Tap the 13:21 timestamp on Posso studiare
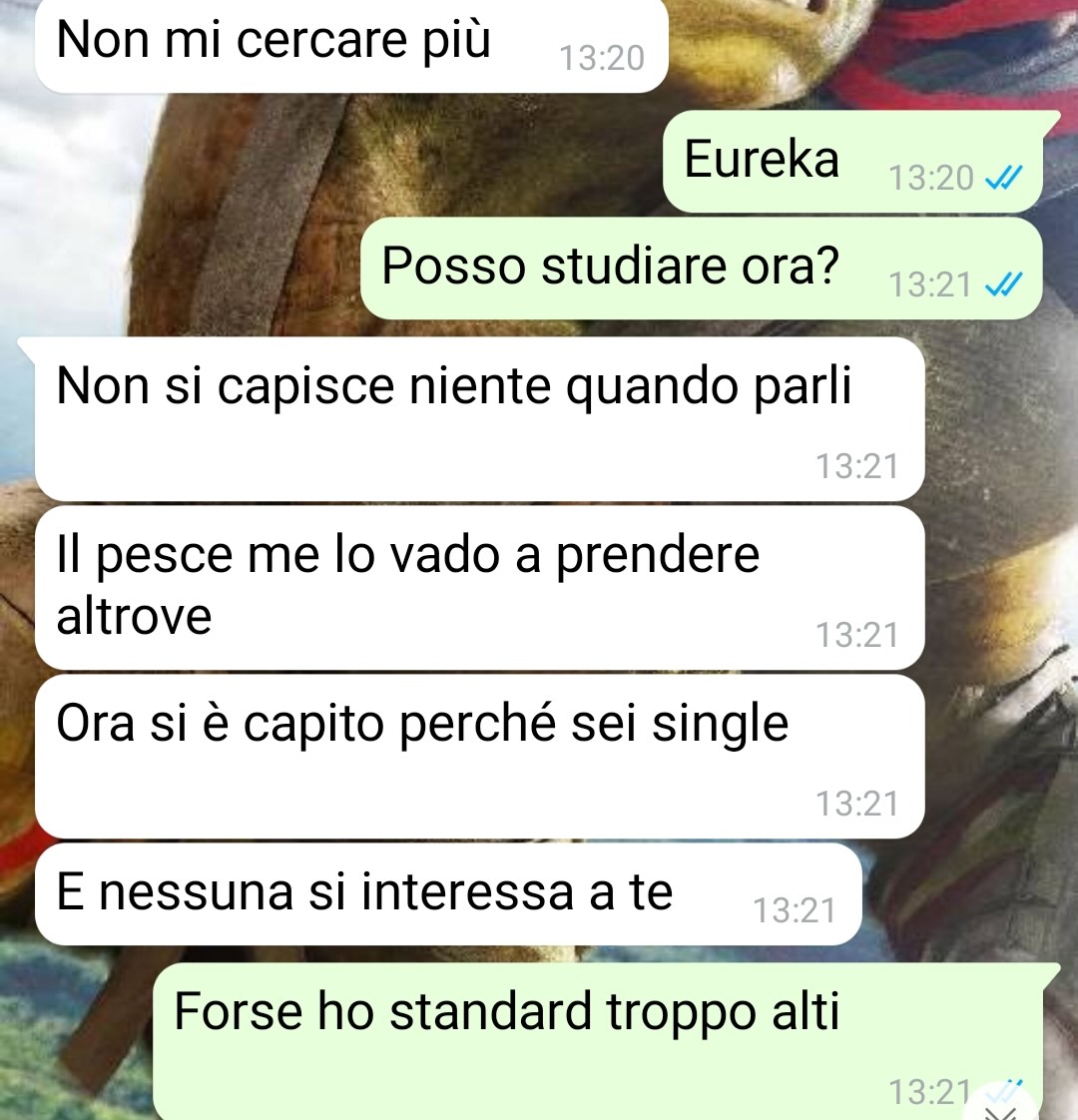Screen dimensions: 1078x1120 (929, 285)
